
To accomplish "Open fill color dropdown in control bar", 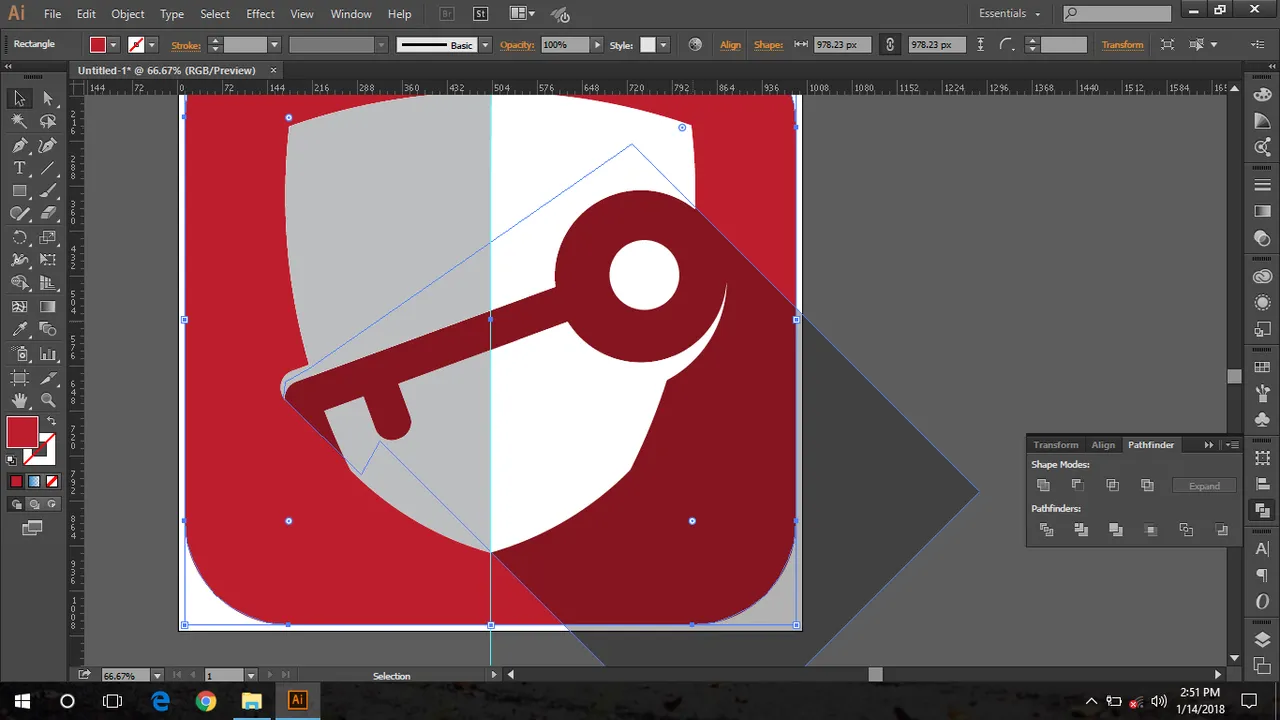I will click(x=114, y=45).
